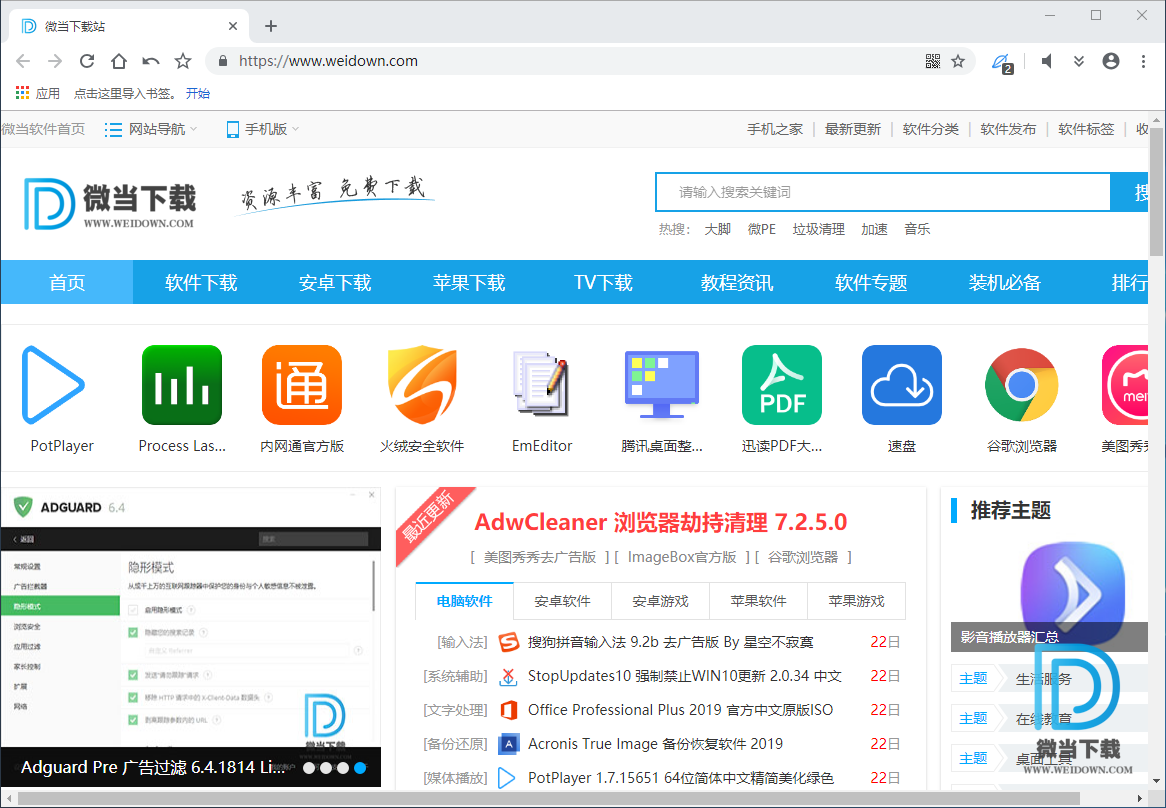The width and height of the screenshot is (1166, 808).
Task: Open the 内网通官方版 app icon
Action: (302, 385)
